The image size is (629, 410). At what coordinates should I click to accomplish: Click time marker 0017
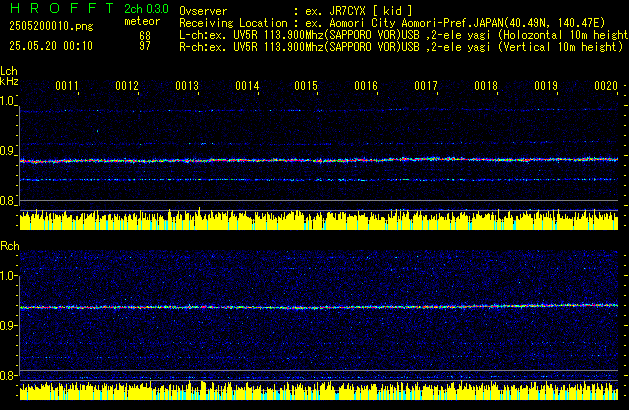[426, 86]
